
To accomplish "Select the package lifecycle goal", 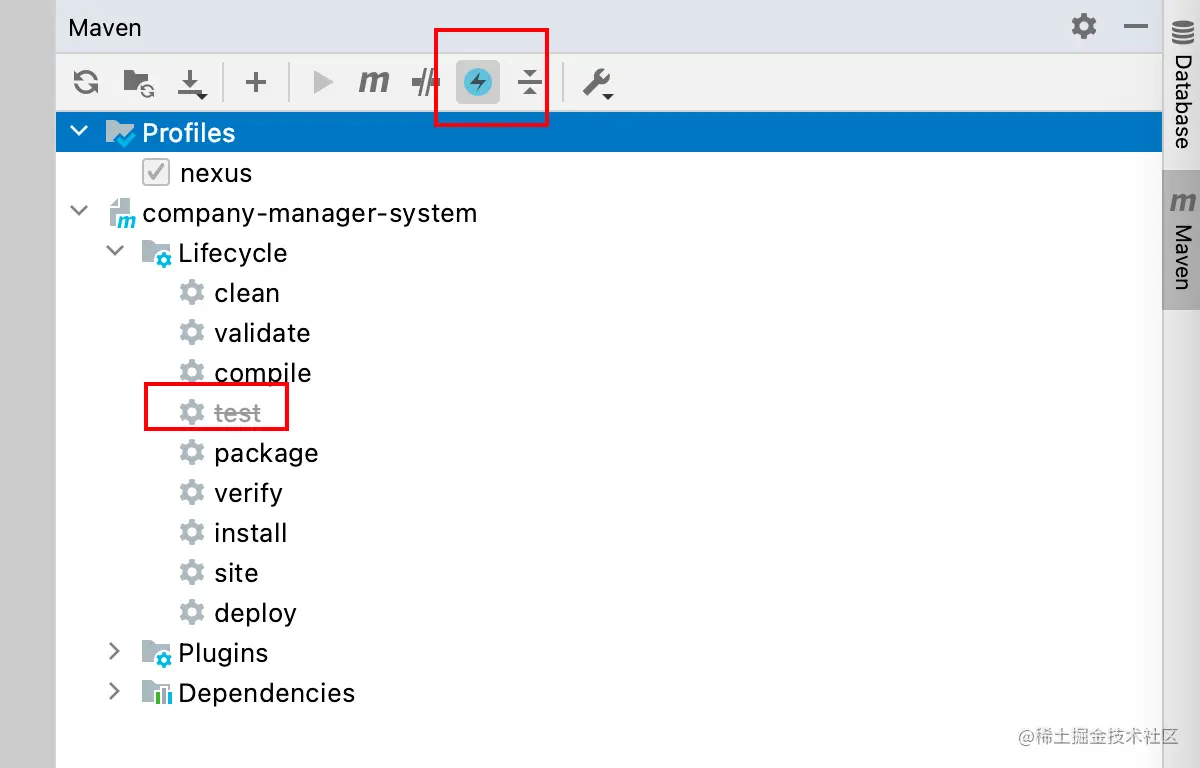I will (266, 453).
